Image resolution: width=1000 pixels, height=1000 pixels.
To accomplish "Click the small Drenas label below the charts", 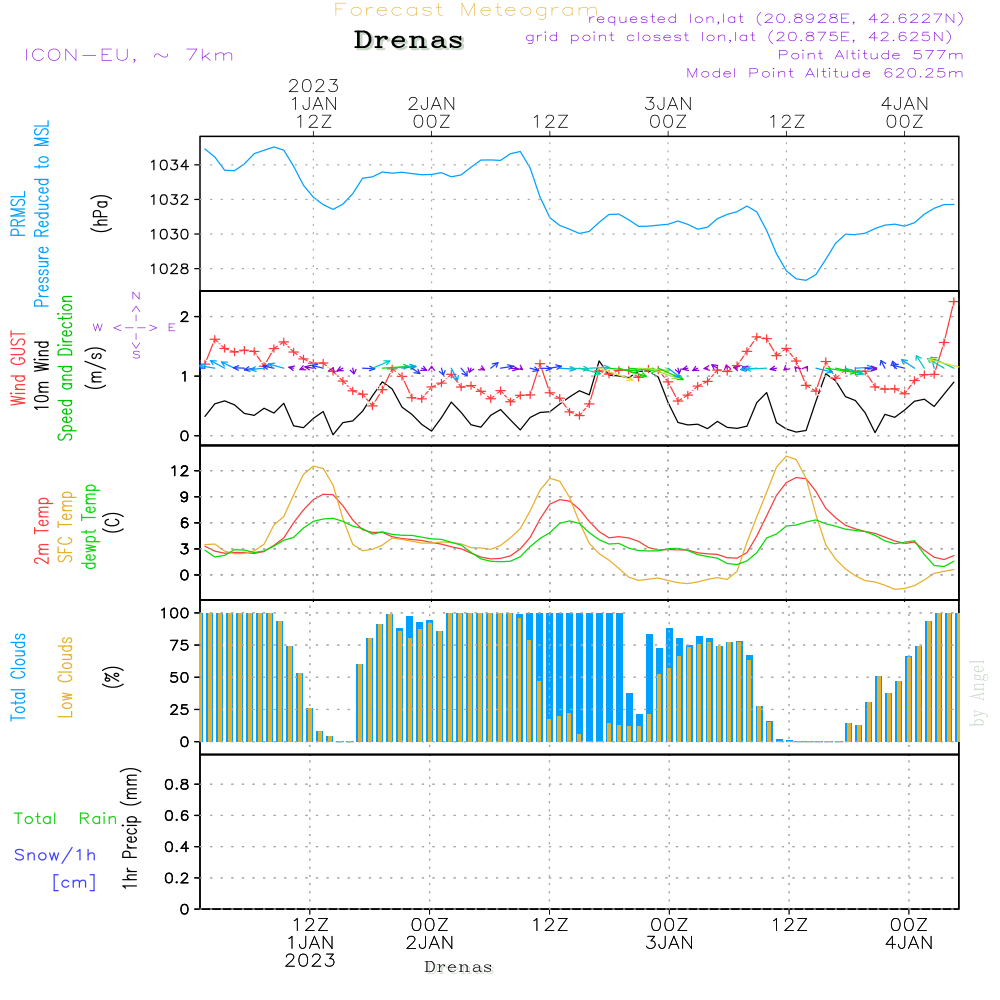I will tap(458, 967).
